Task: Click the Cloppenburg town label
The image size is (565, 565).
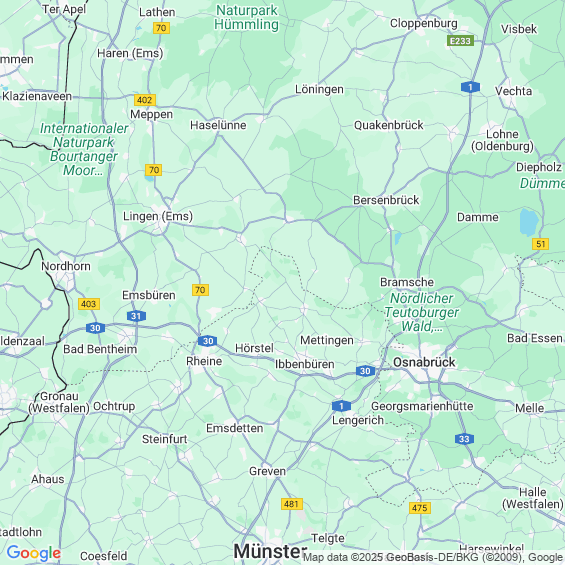Action: [424, 23]
